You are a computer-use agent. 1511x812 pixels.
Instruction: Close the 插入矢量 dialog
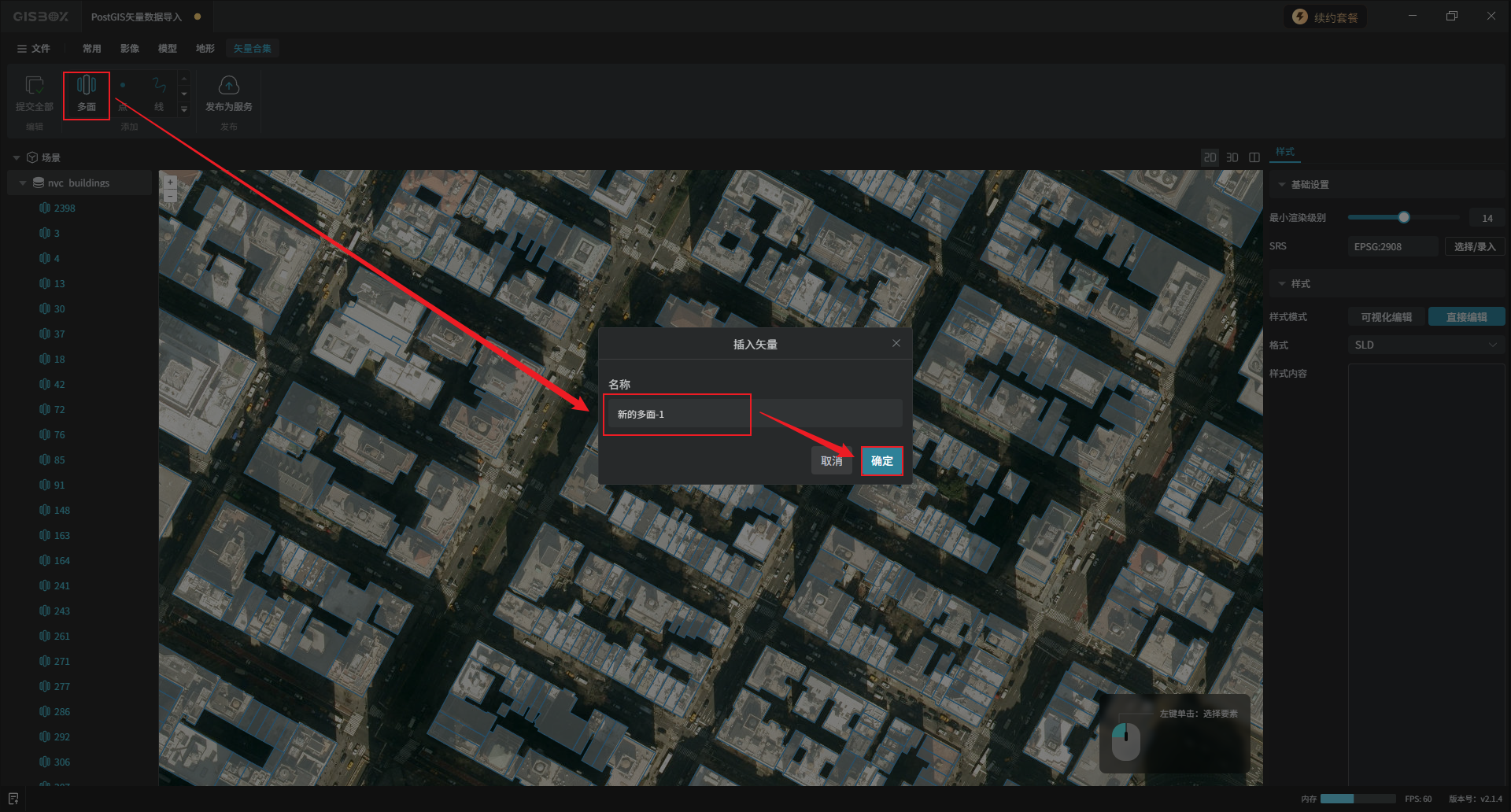(896, 343)
